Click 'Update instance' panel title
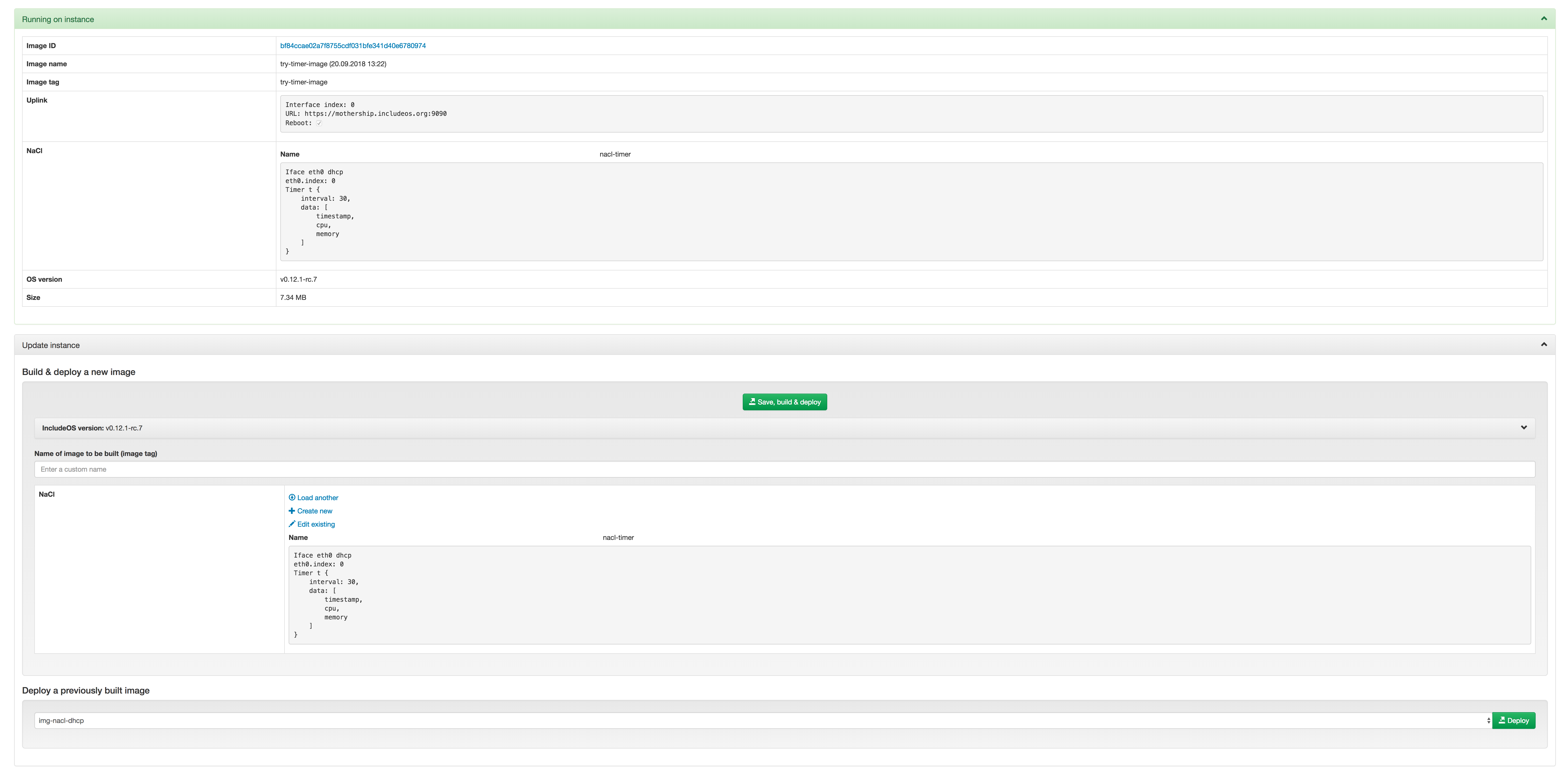Image resolution: width=1568 pixels, height=775 pixels. 51,345
